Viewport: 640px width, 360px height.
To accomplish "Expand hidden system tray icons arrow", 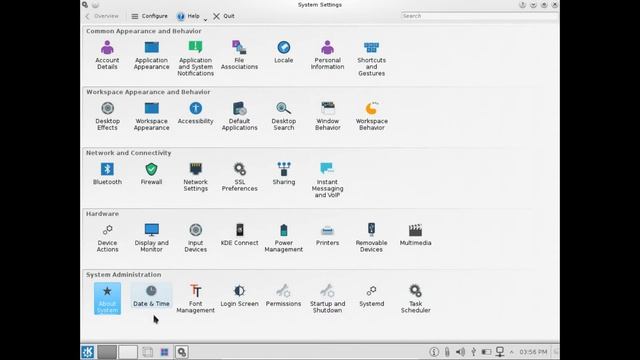I will tap(511, 352).
